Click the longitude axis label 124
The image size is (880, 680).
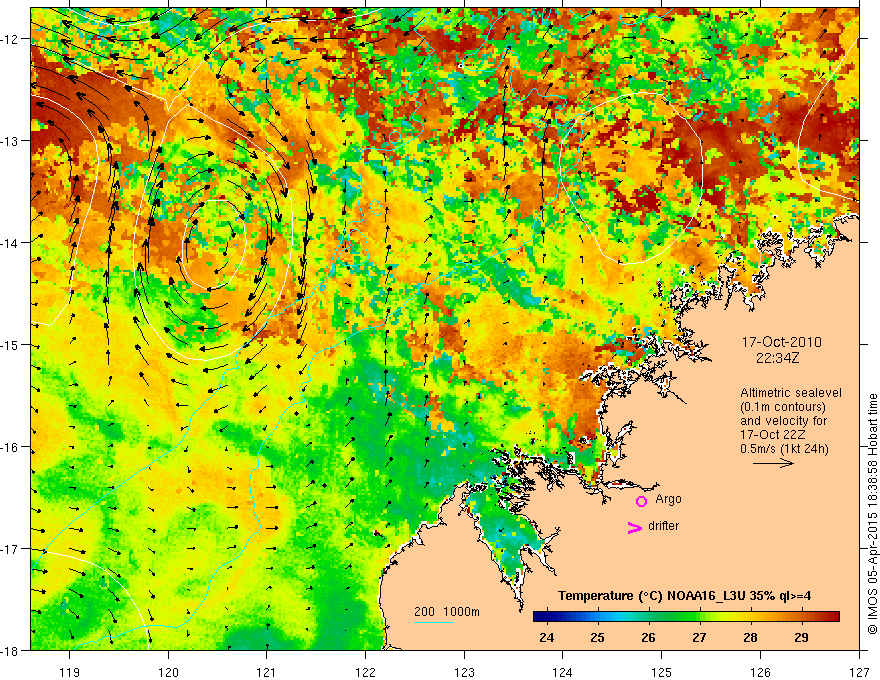pyautogui.click(x=563, y=672)
